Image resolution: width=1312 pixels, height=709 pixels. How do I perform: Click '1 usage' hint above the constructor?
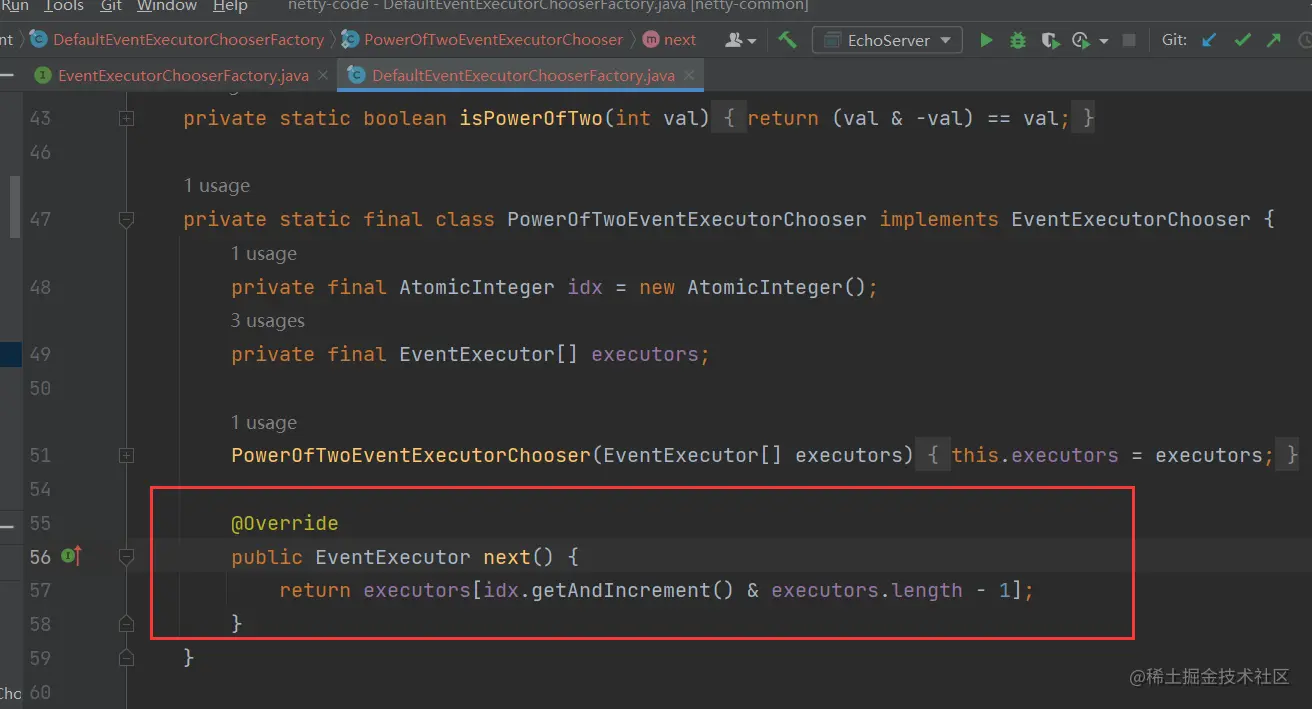(264, 423)
